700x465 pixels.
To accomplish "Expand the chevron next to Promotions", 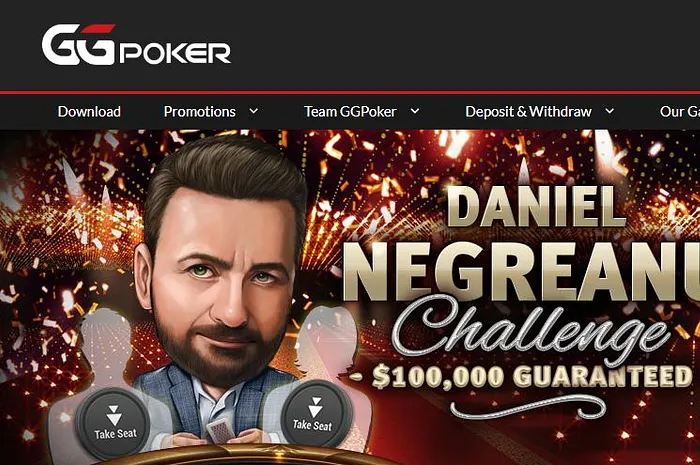I will (x=254, y=111).
